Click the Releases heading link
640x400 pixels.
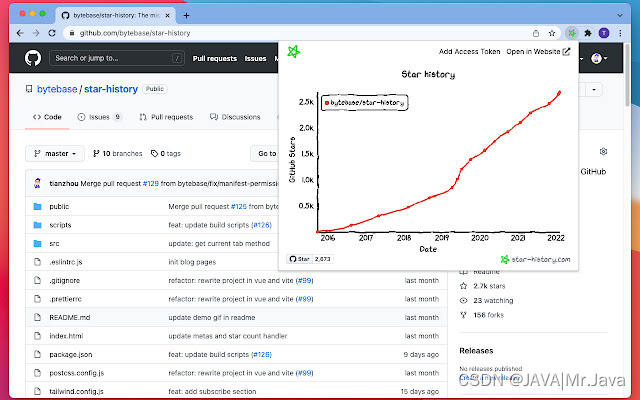476,351
